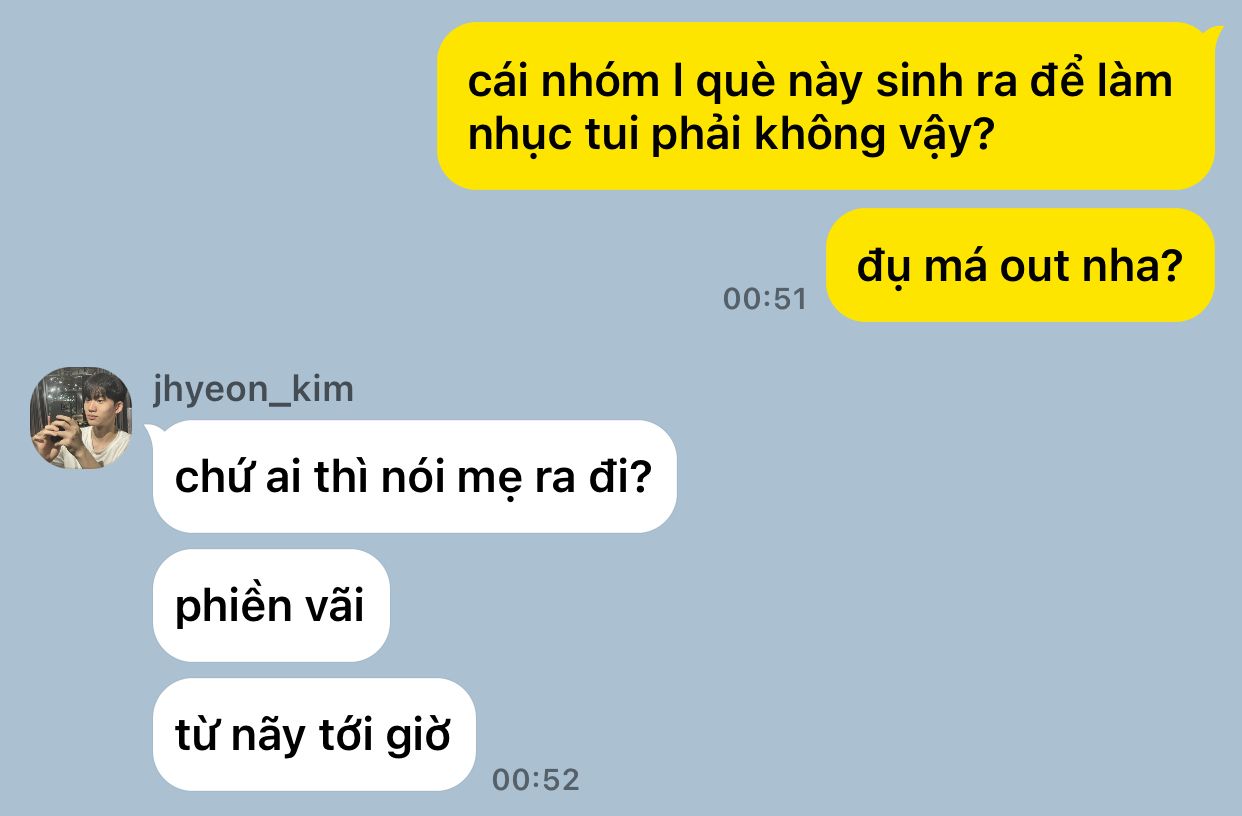Select the "chứ ai thì nói mẹ ra đi?" message
The image size is (1242, 816).
tap(414, 477)
